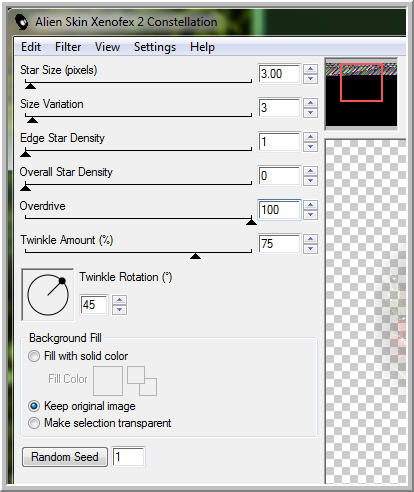Viewport: 414px width, 492px height.
Task: Increase Edge Star Density spinner up
Action: 310,137
